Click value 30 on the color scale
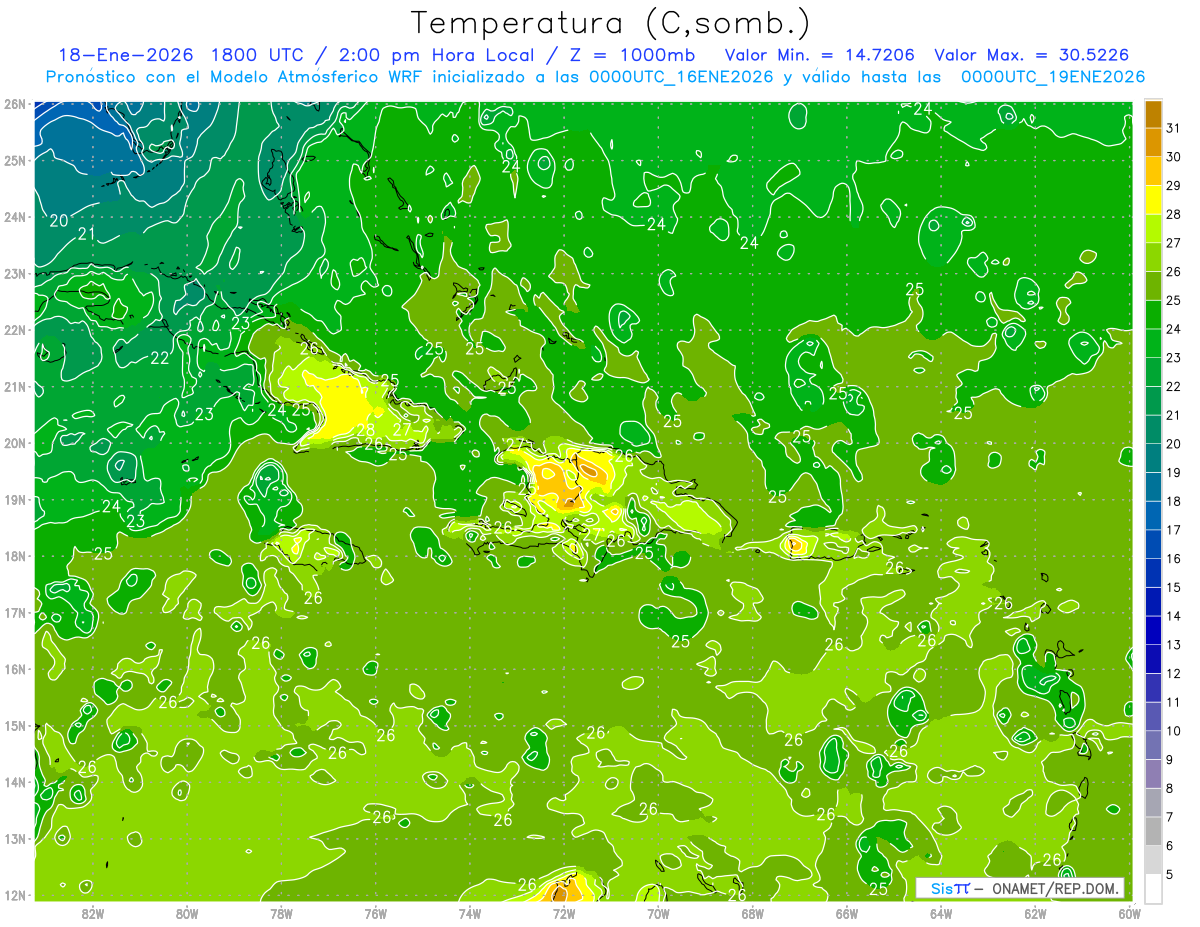 coord(1174,157)
